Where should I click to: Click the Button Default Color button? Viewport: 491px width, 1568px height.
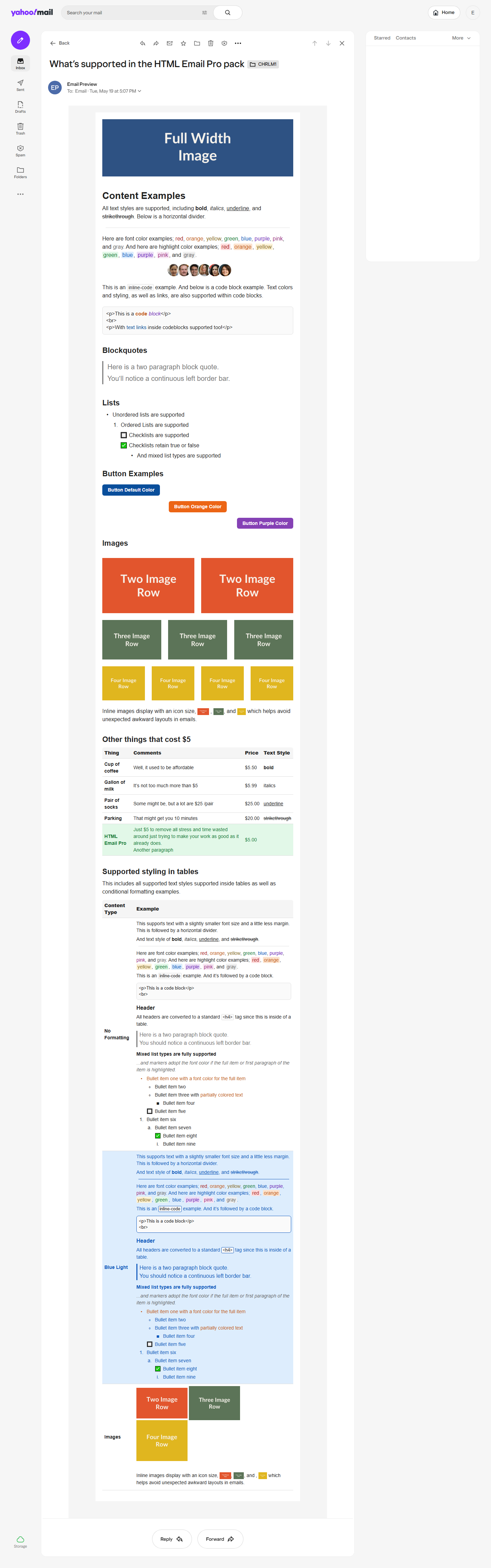click(131, 490)
